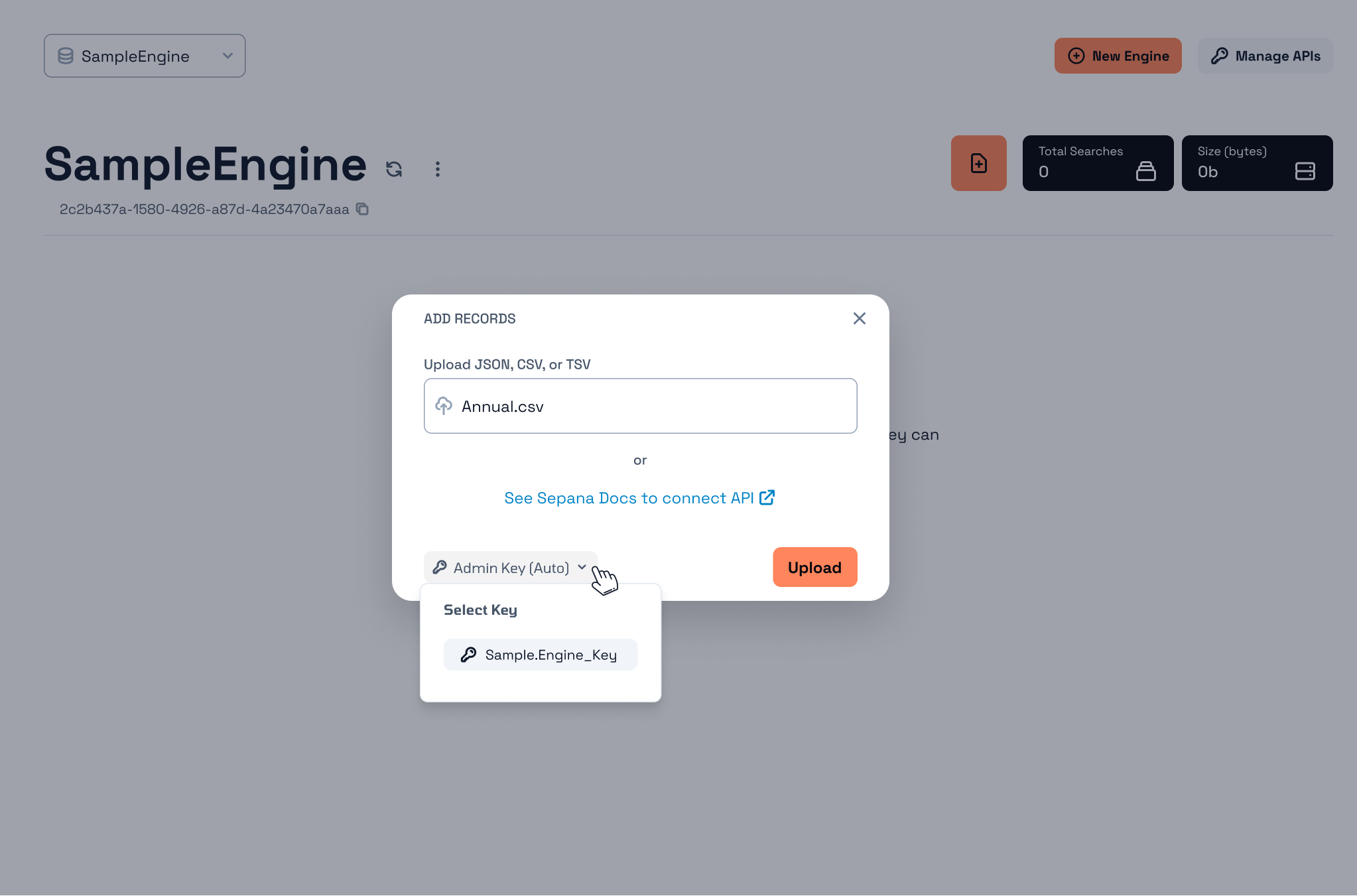Click the external link icon beside the Sepana Docs link
Viewport: 1357px width, 896px height.
point(767,497)
